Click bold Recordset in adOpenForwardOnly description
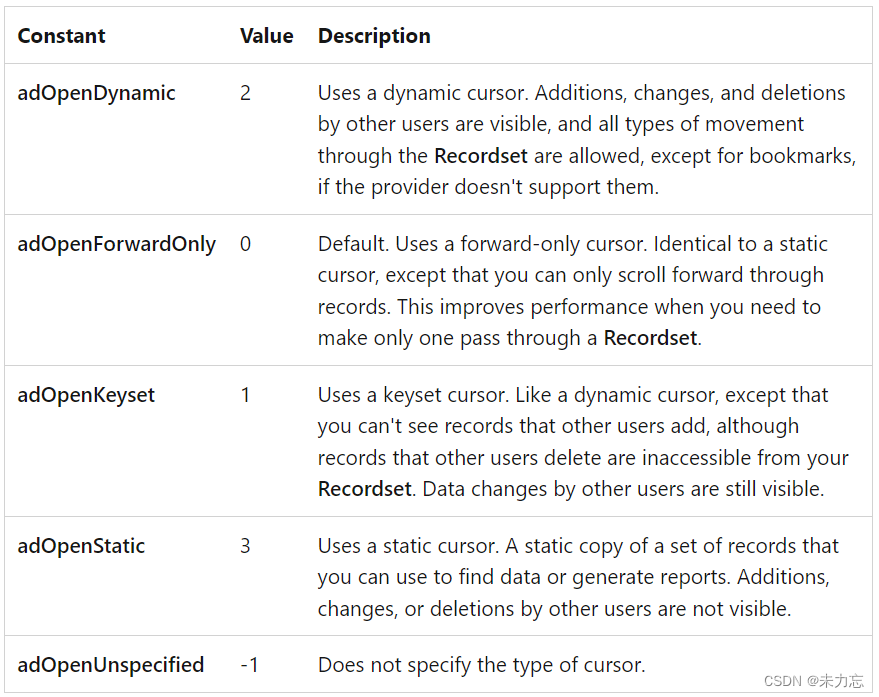Image resolution: width=879 pixels, height=697 pixels. click(x=650, y=338)
